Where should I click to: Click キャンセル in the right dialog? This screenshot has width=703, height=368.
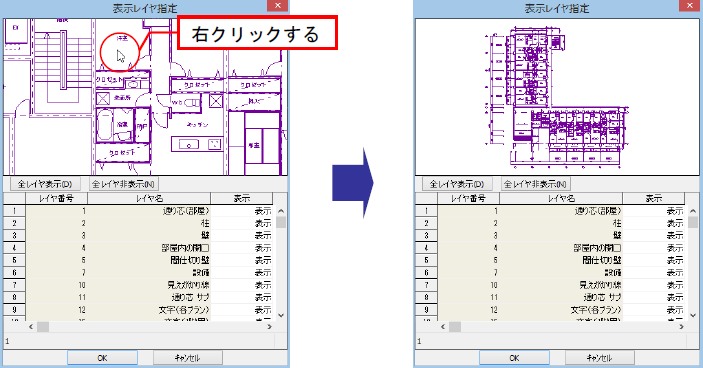pos(599,358)
